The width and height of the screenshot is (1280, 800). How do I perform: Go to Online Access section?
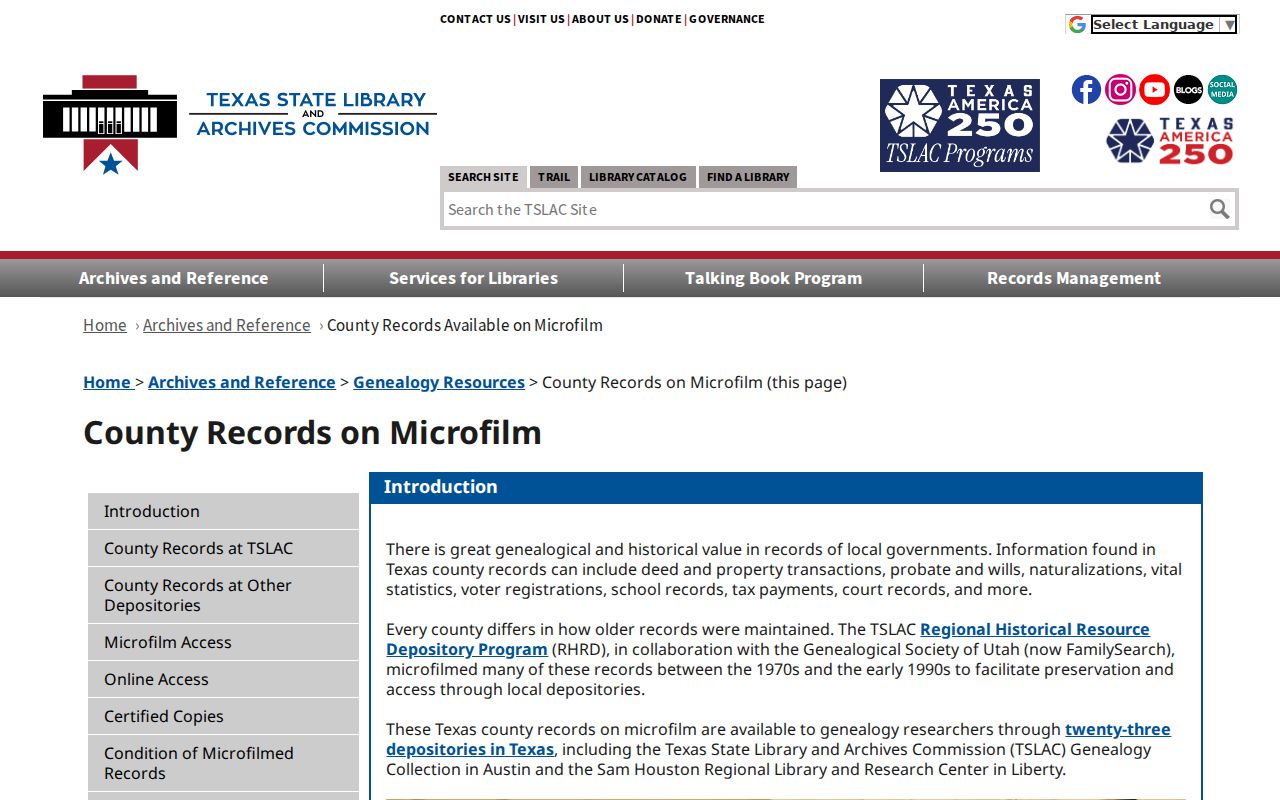pyautogui.click(x=223, y=679)
